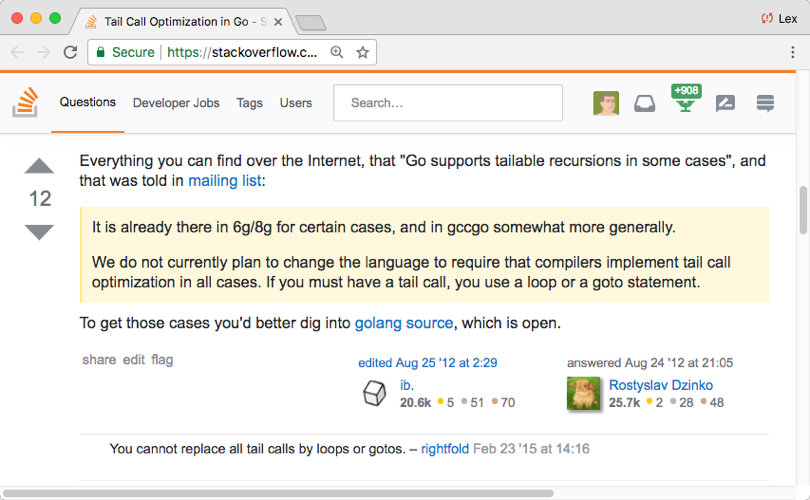Click the Rostyslav Dzinko author link

[660, 385]
